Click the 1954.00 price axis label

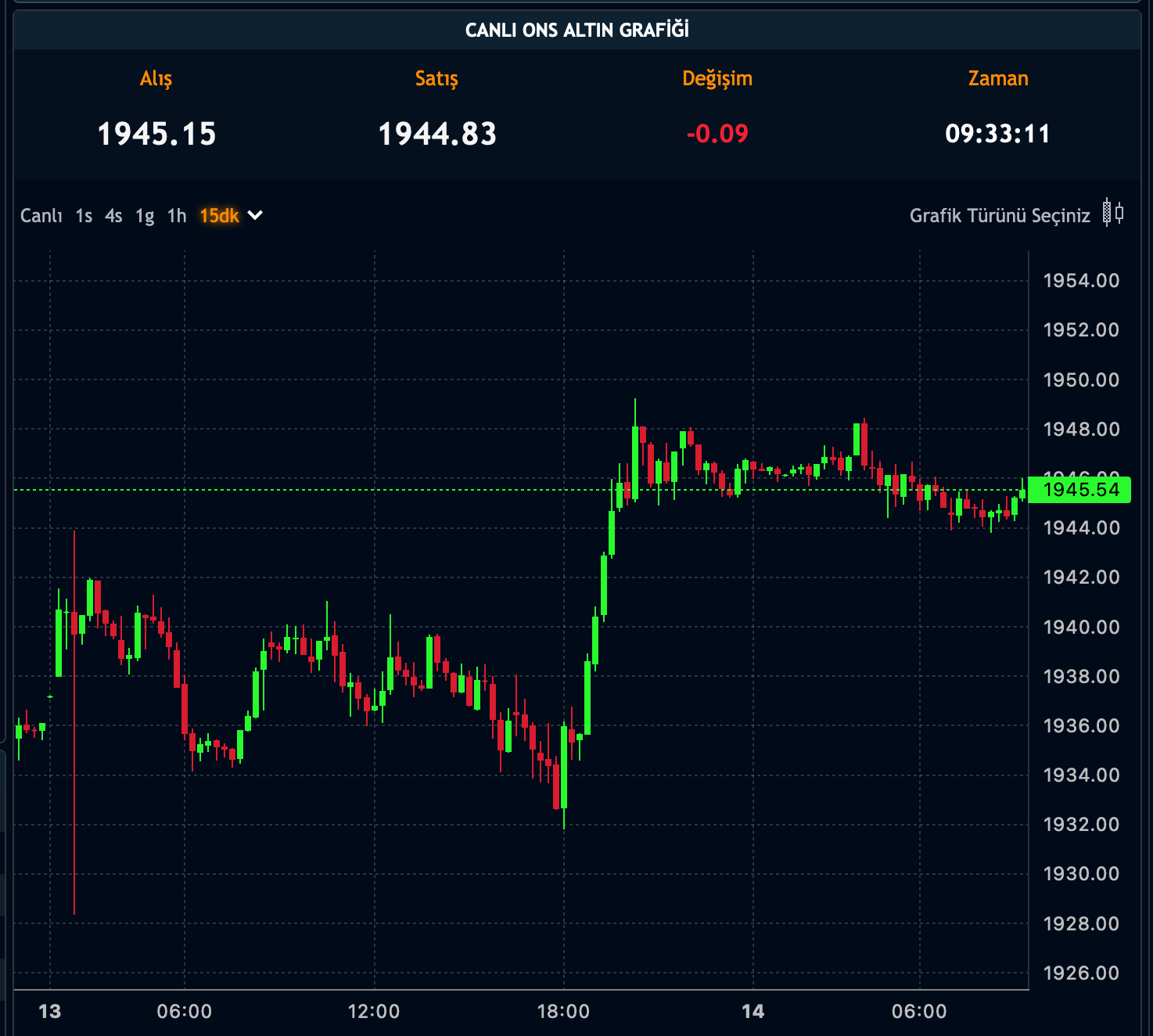1081,281
